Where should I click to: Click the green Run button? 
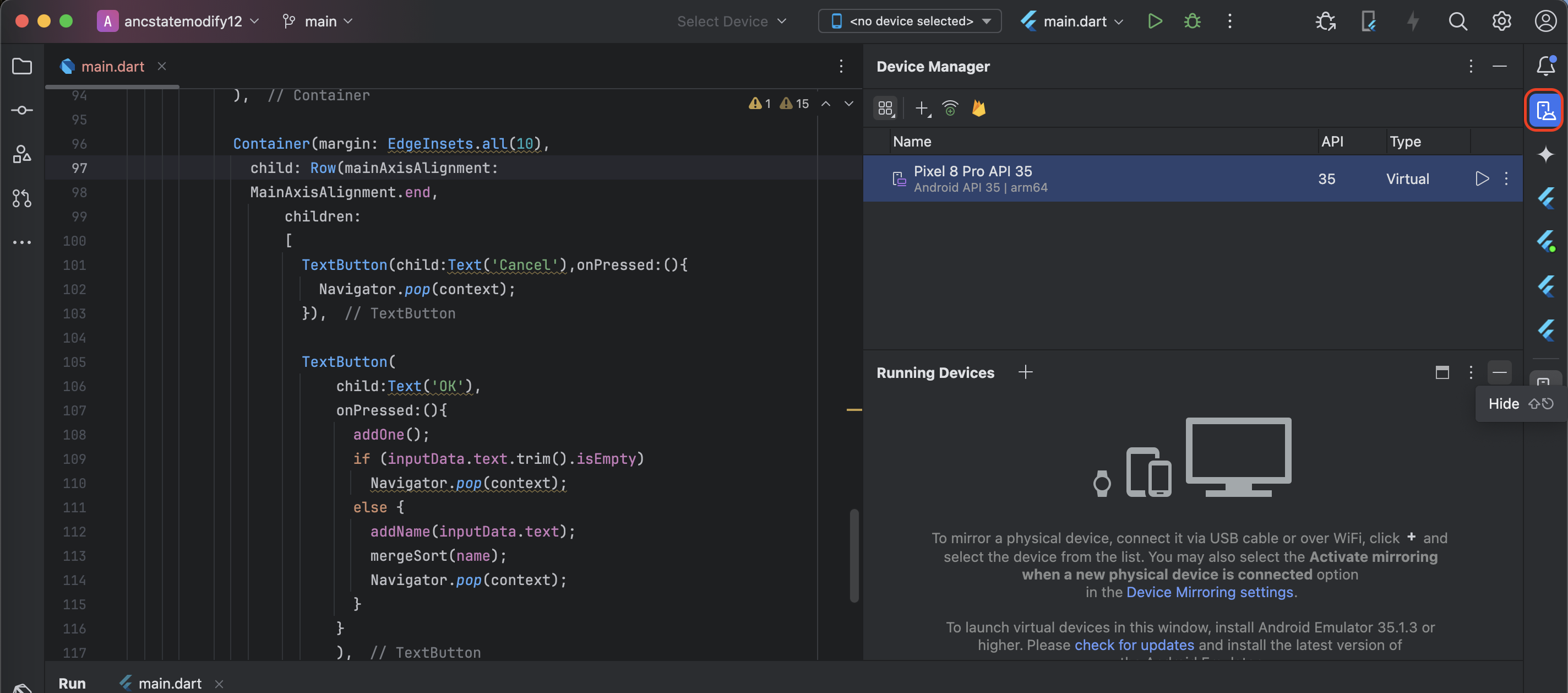coord(1154,21)
